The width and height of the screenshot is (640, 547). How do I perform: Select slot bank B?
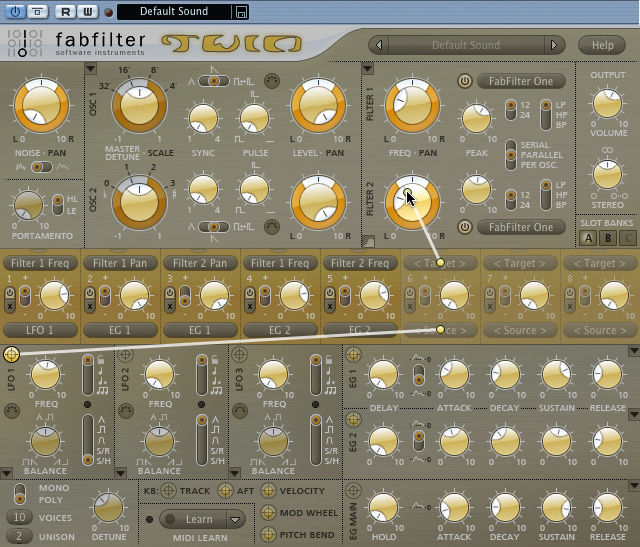(608, 238)
